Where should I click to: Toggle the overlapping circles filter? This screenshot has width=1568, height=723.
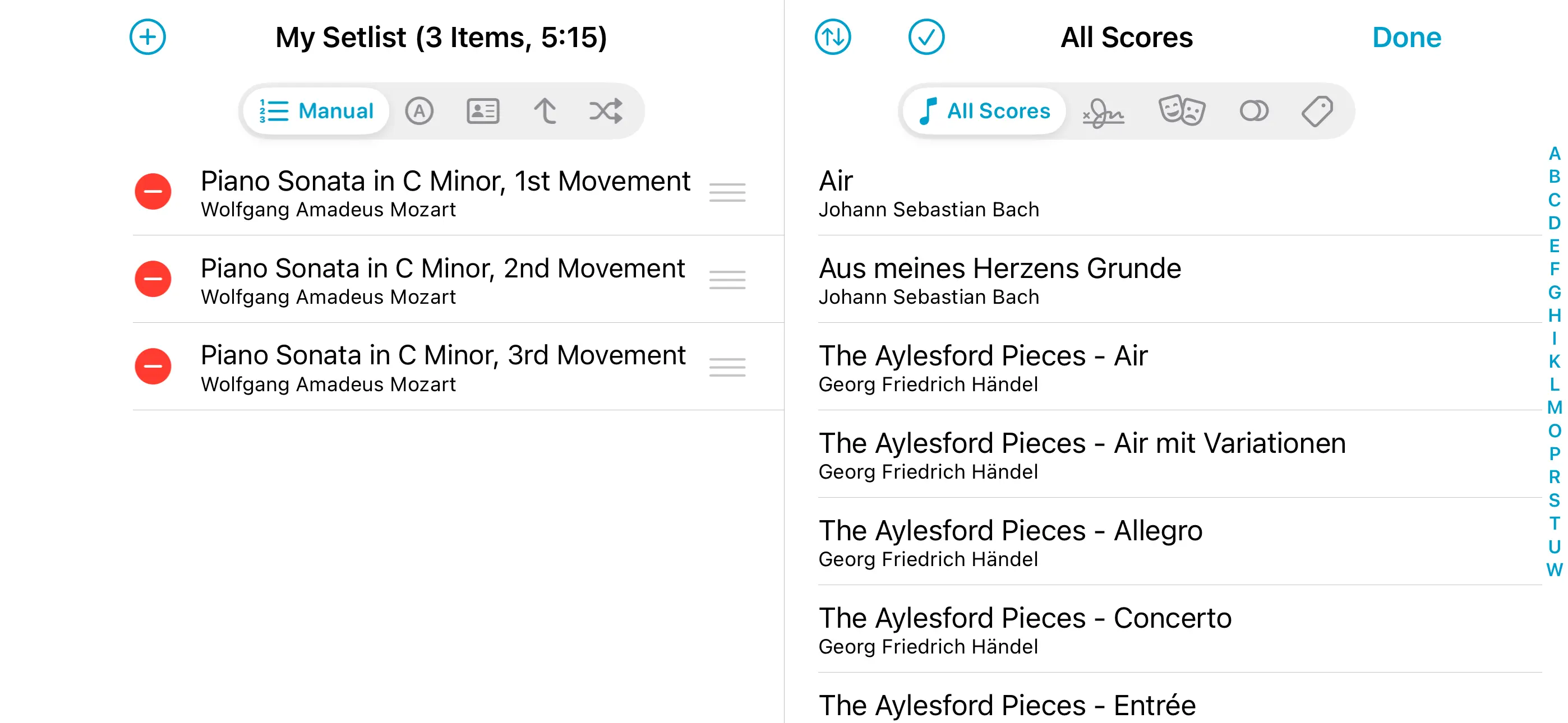click(x=1254, y=112)
